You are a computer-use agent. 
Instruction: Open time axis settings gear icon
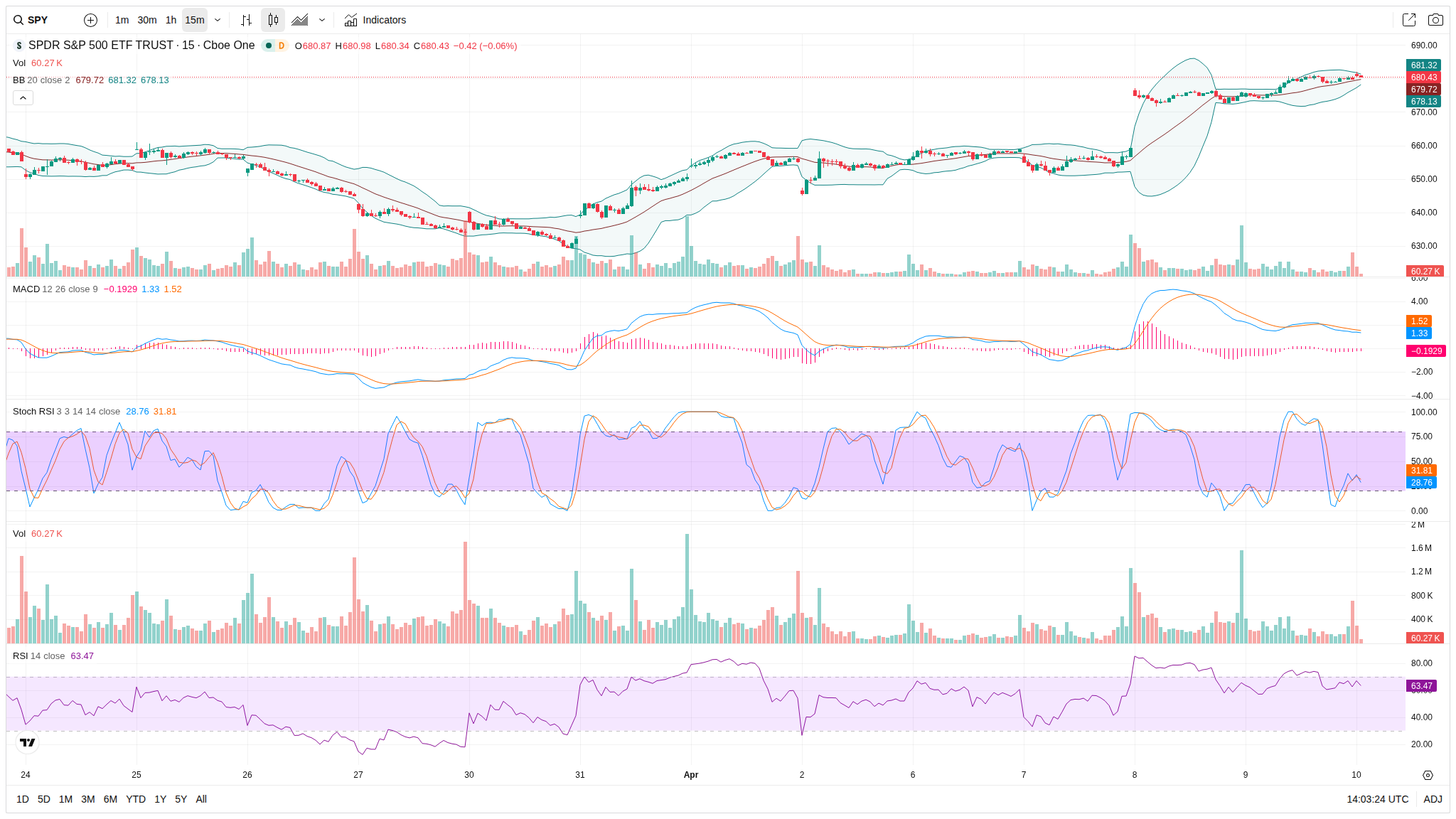[1428, 775]
